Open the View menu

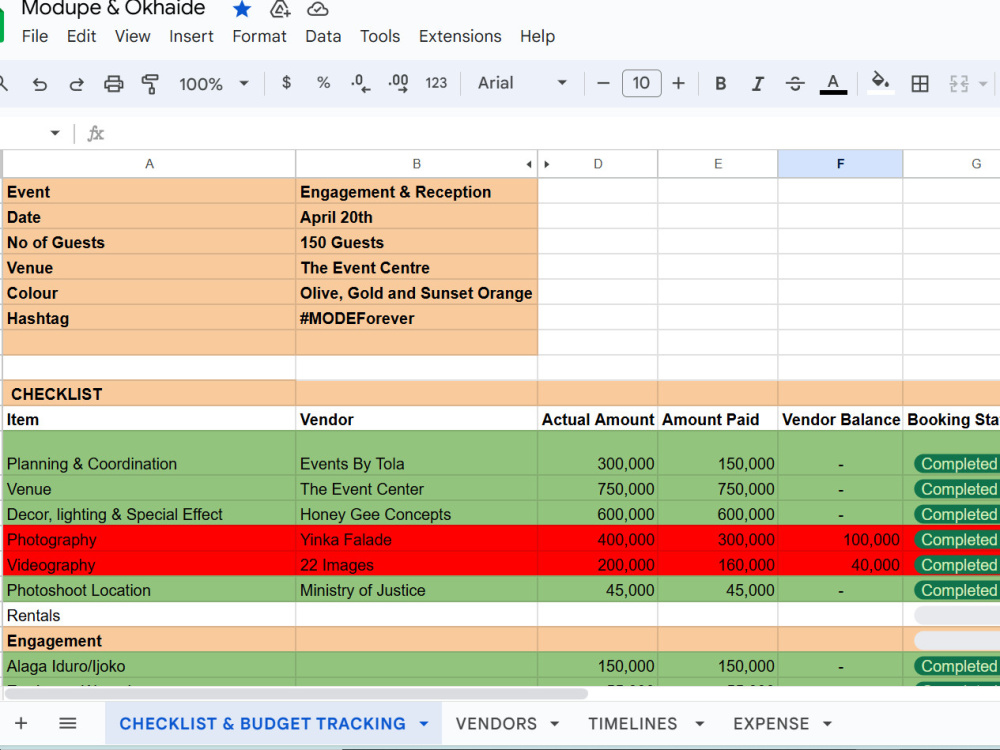[x=133, y=36]
